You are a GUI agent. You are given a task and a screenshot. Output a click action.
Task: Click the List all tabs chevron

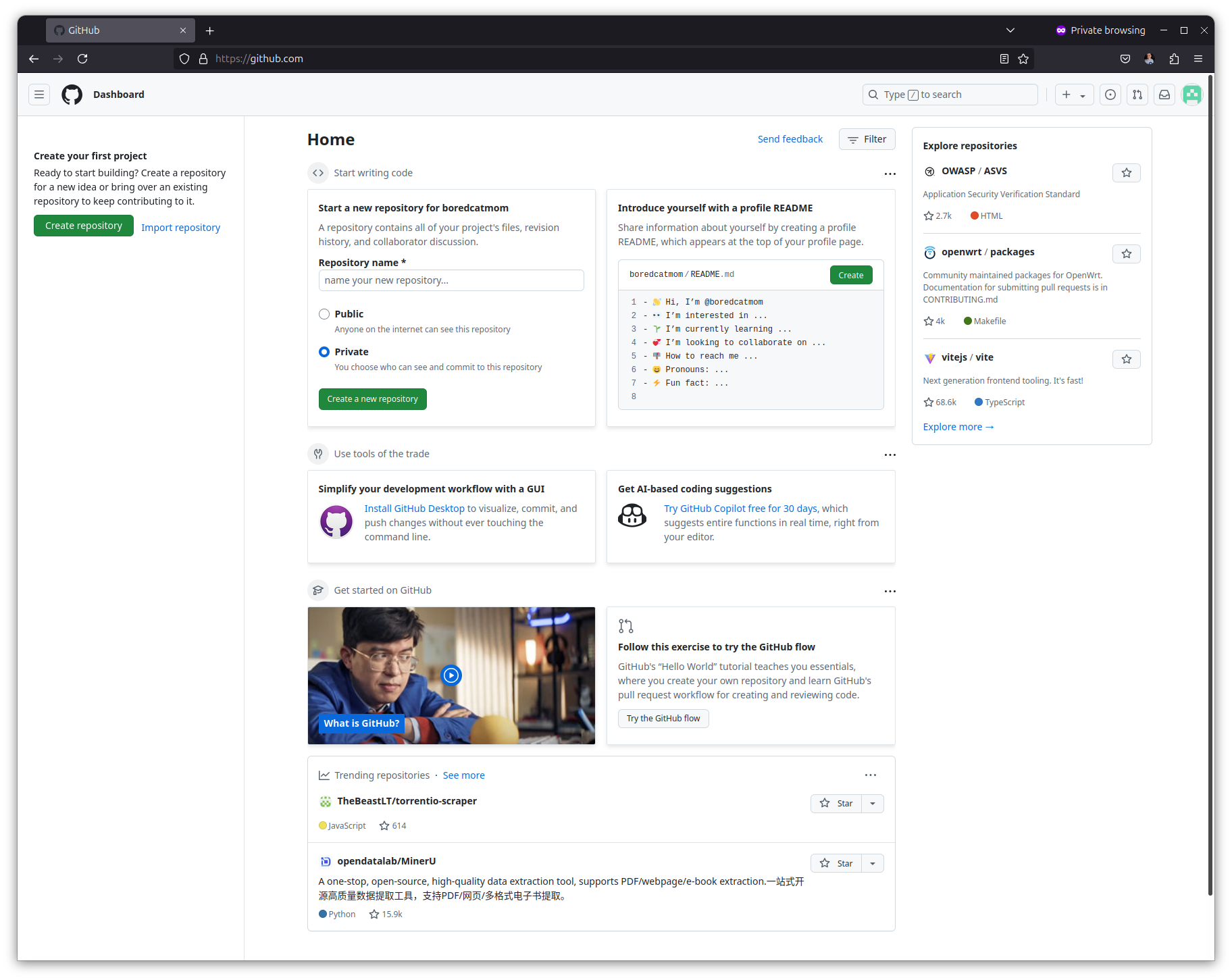(x=1010, y=30)
